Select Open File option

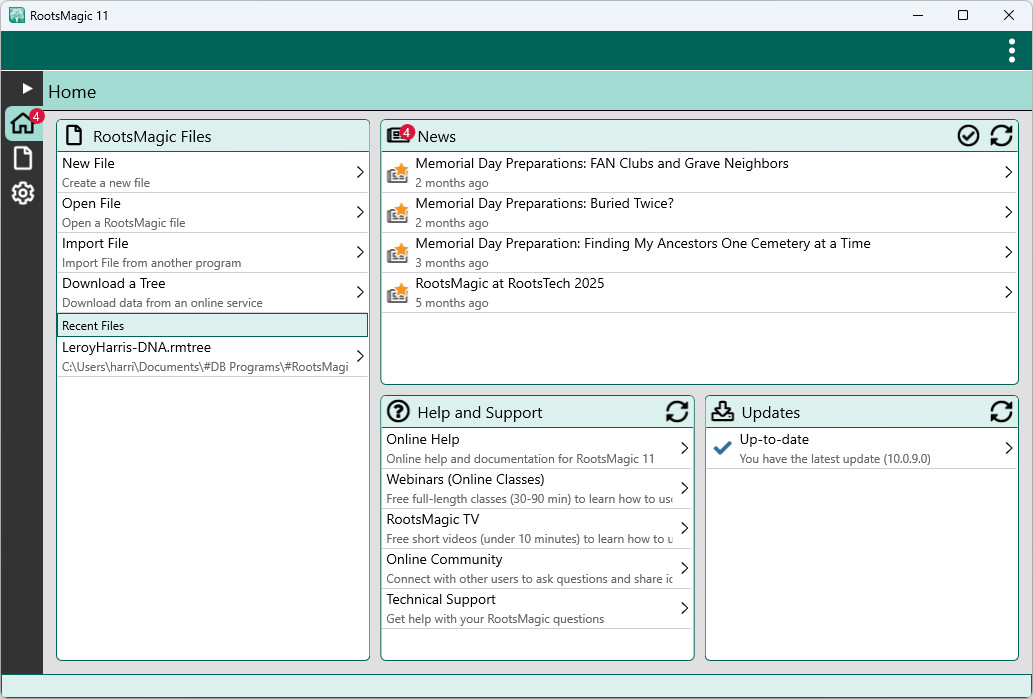[212, 213]
